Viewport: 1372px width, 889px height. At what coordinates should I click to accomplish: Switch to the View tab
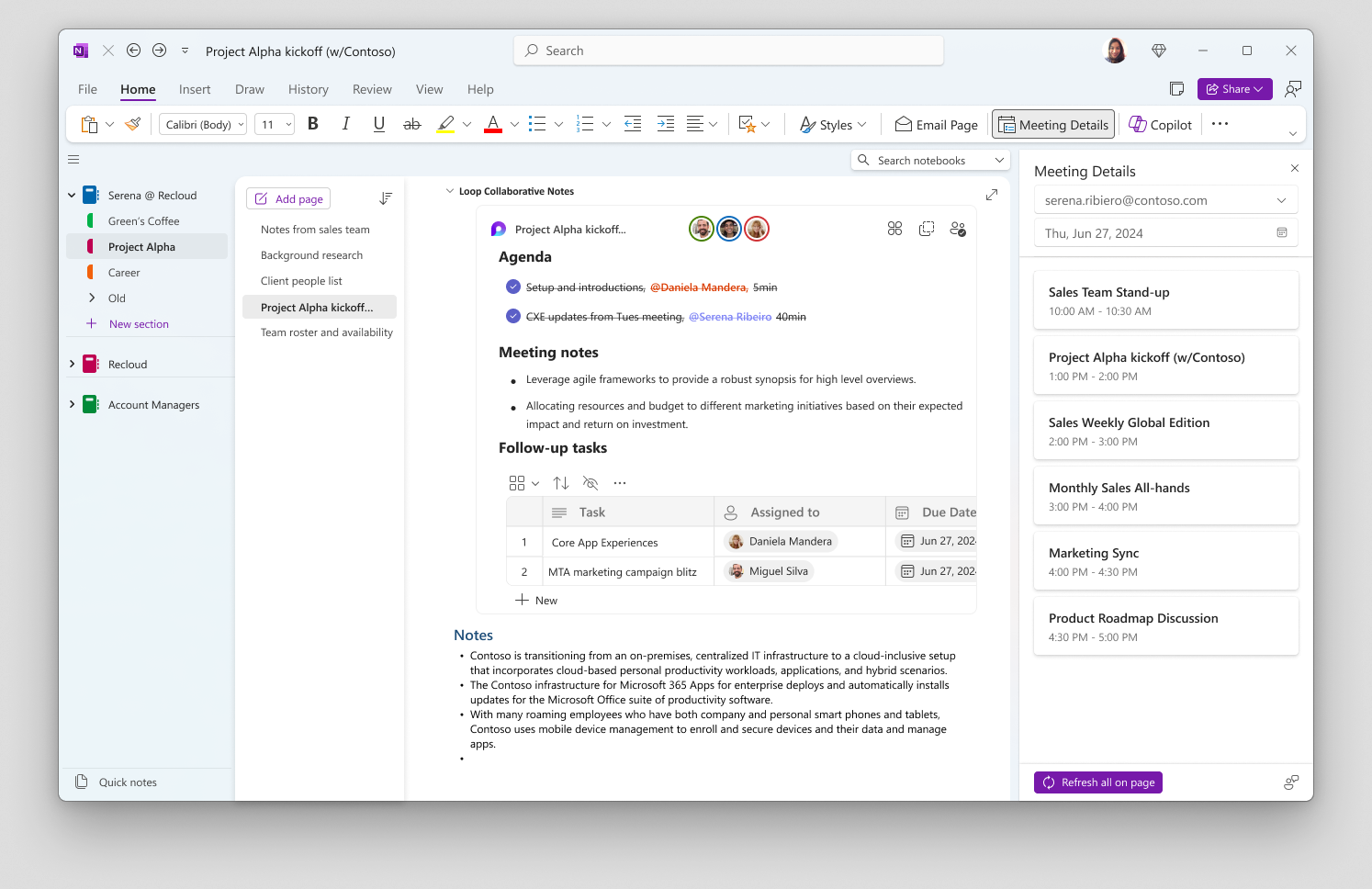point(430,89)
